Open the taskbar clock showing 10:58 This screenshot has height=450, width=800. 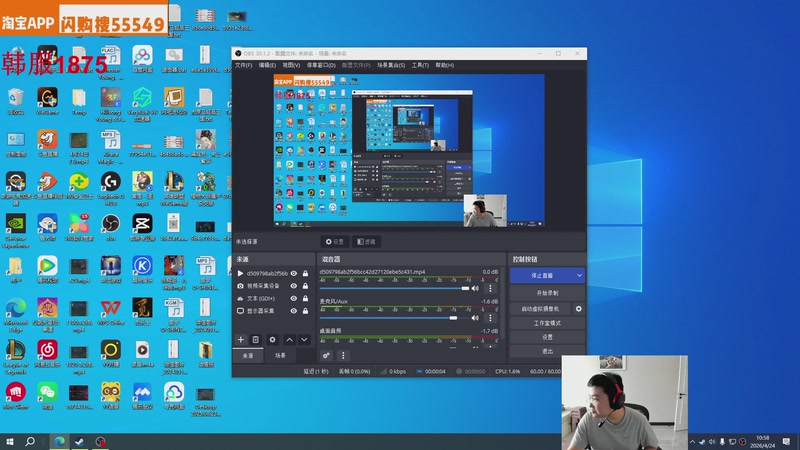763,441
